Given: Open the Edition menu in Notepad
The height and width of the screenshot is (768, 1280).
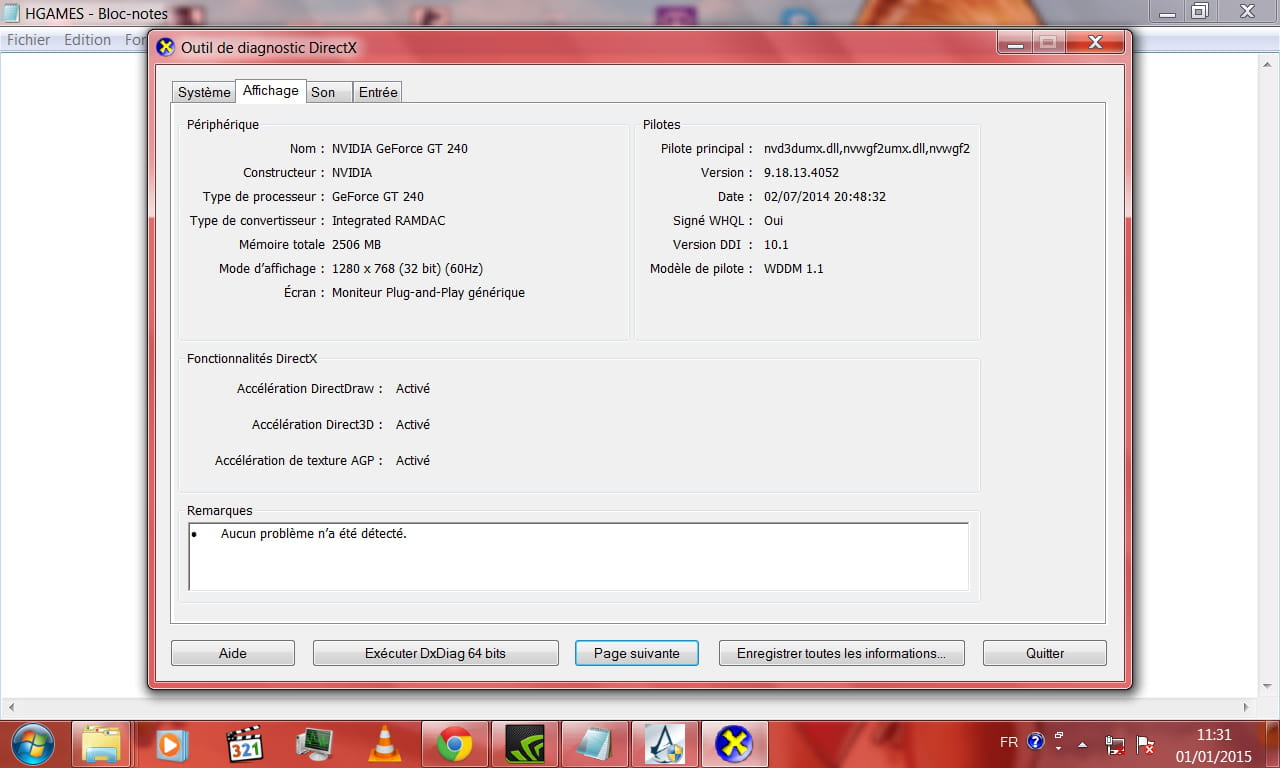Looking at the screenshot, I should 87,40.
